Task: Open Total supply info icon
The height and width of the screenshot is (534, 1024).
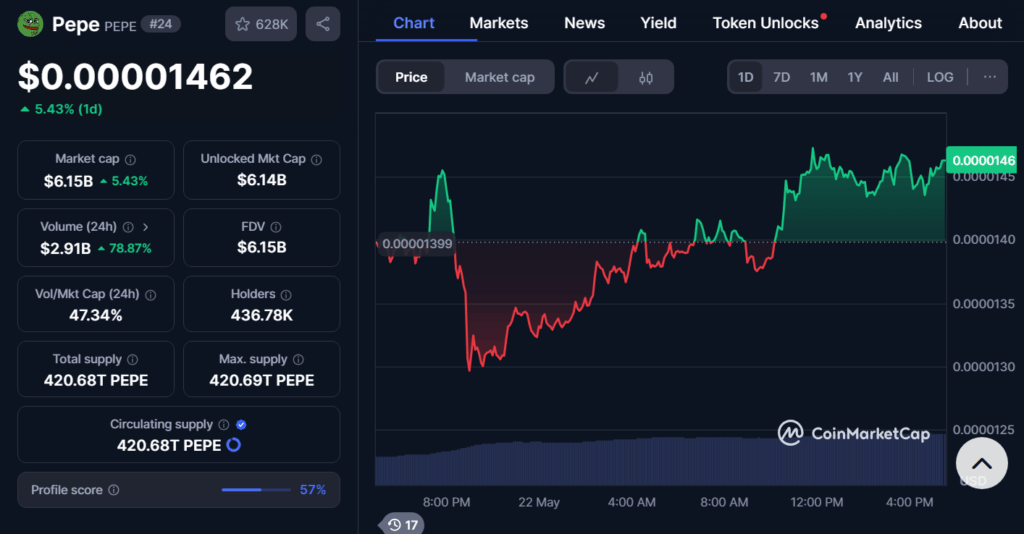Action: 133,360
